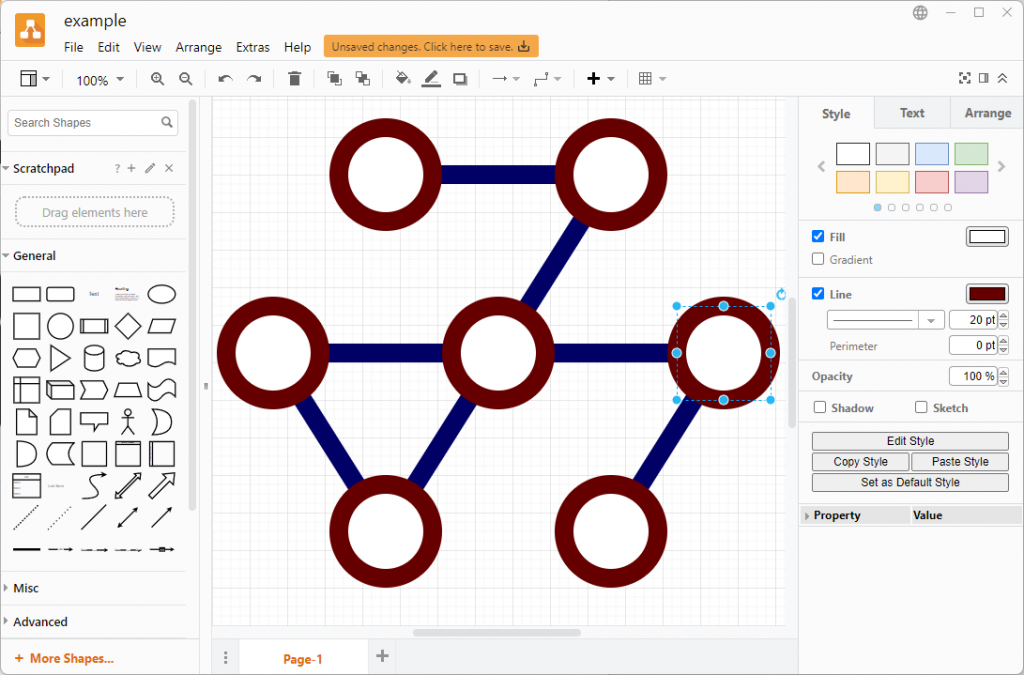Screen dimensions: 1024x675
Task: Open the Line Color pencil tool
Action: [x=431, y=79]
